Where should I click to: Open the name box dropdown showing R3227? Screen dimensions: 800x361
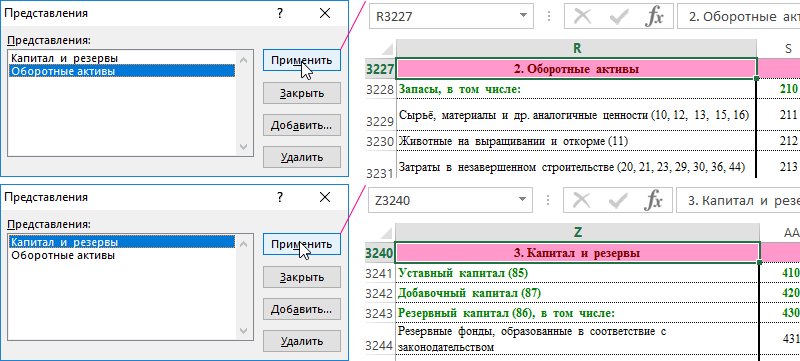pos(522,16)
